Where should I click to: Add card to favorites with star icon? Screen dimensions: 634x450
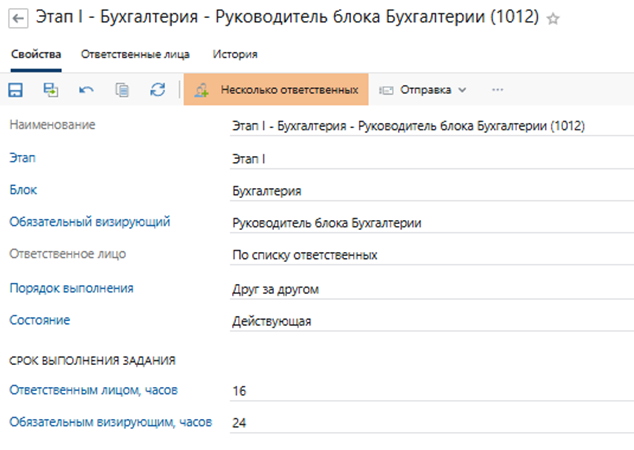582,19
